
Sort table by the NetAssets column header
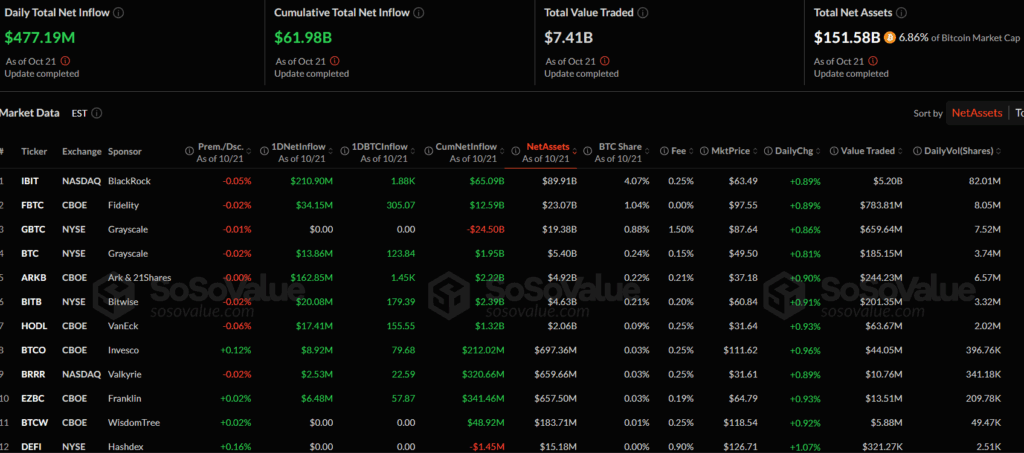click(547, 146)
